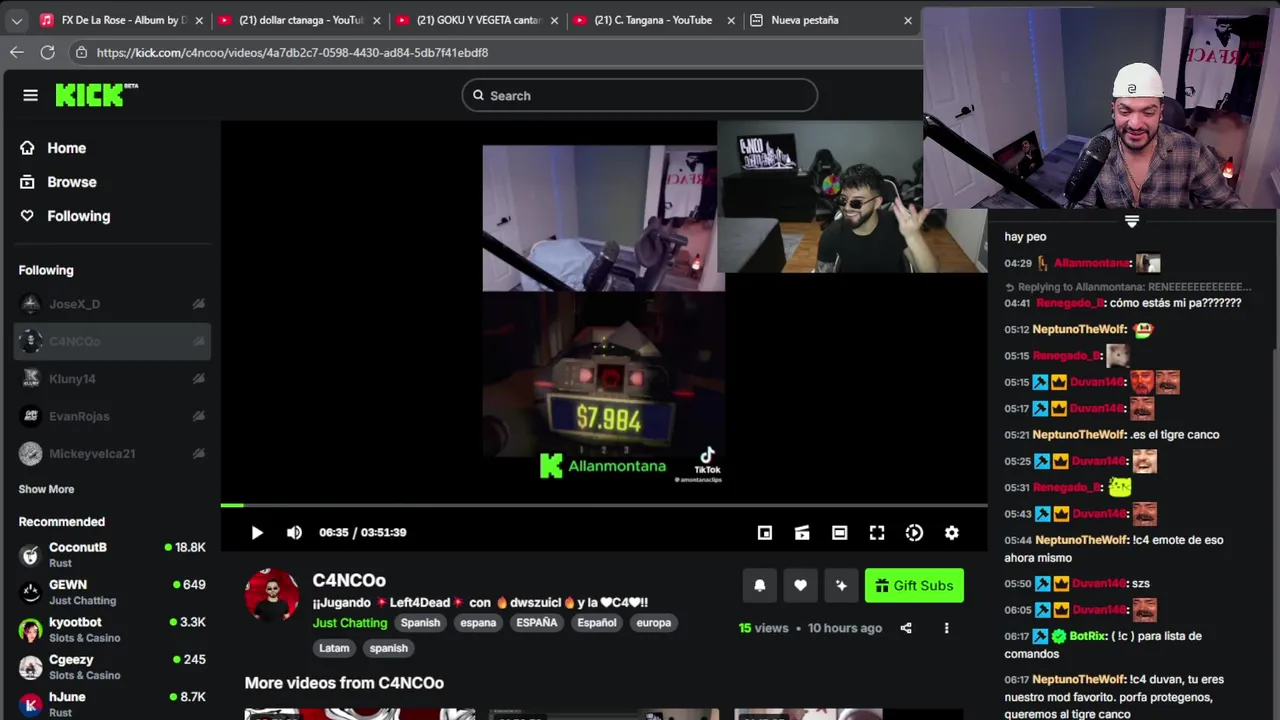Open playback speed control
The image size is (1280, 720).
point(914,533)
